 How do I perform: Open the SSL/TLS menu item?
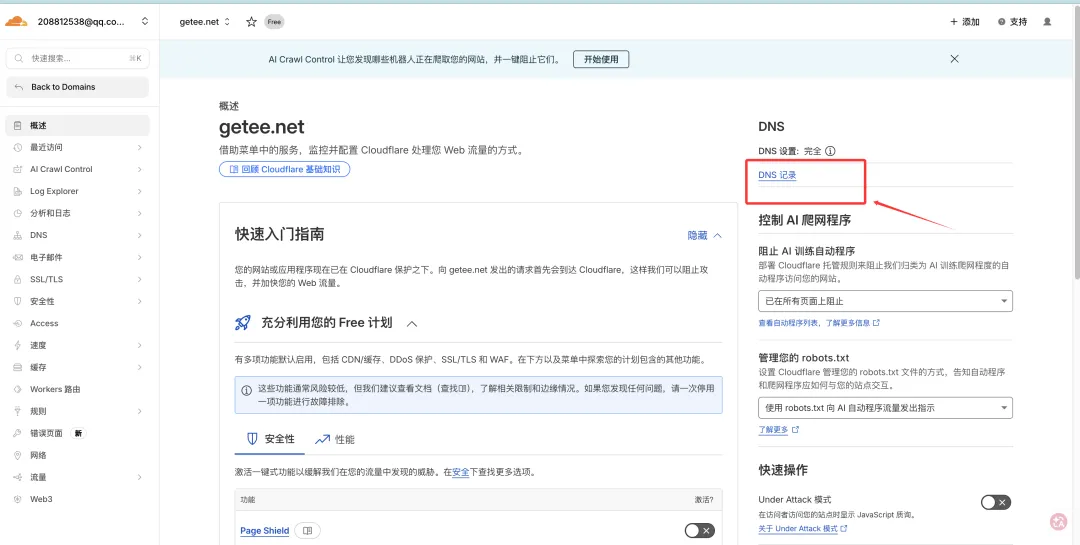77,280
